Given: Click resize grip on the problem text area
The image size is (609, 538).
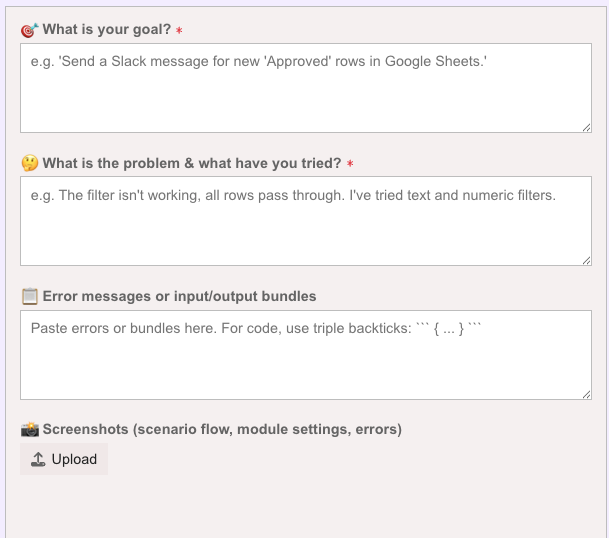Looking at the screenshot, I should point(586,259).
